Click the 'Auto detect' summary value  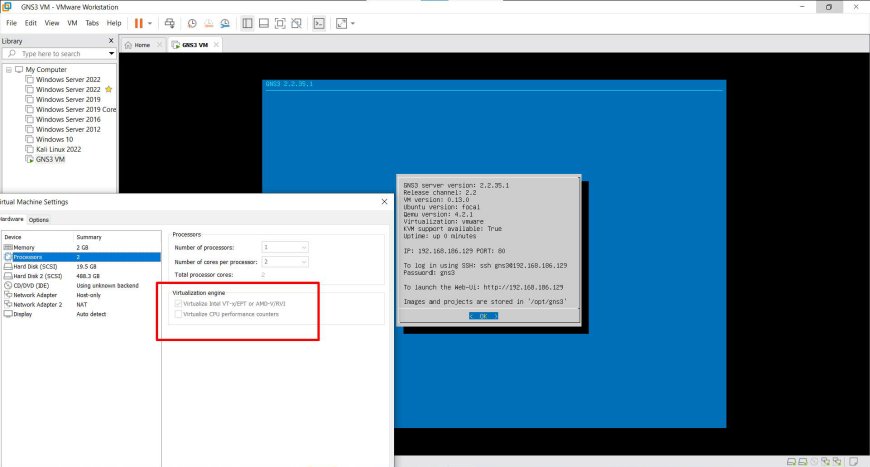(91, 314)
